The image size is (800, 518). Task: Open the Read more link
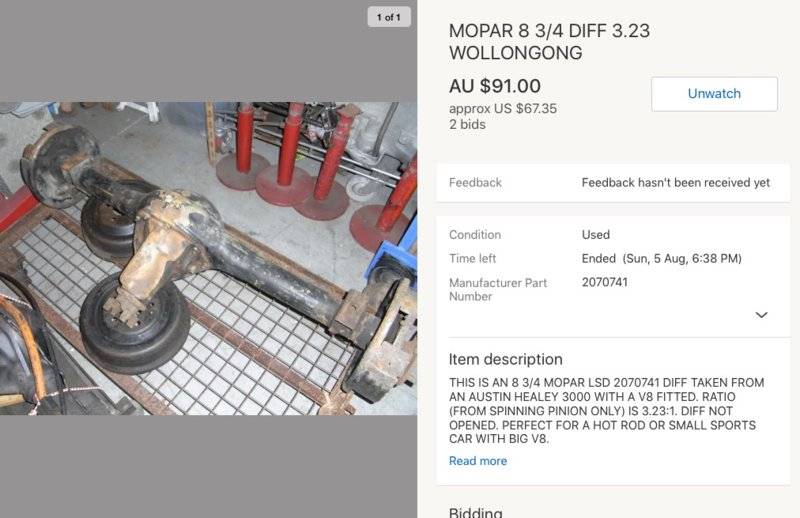coord(478,461)
